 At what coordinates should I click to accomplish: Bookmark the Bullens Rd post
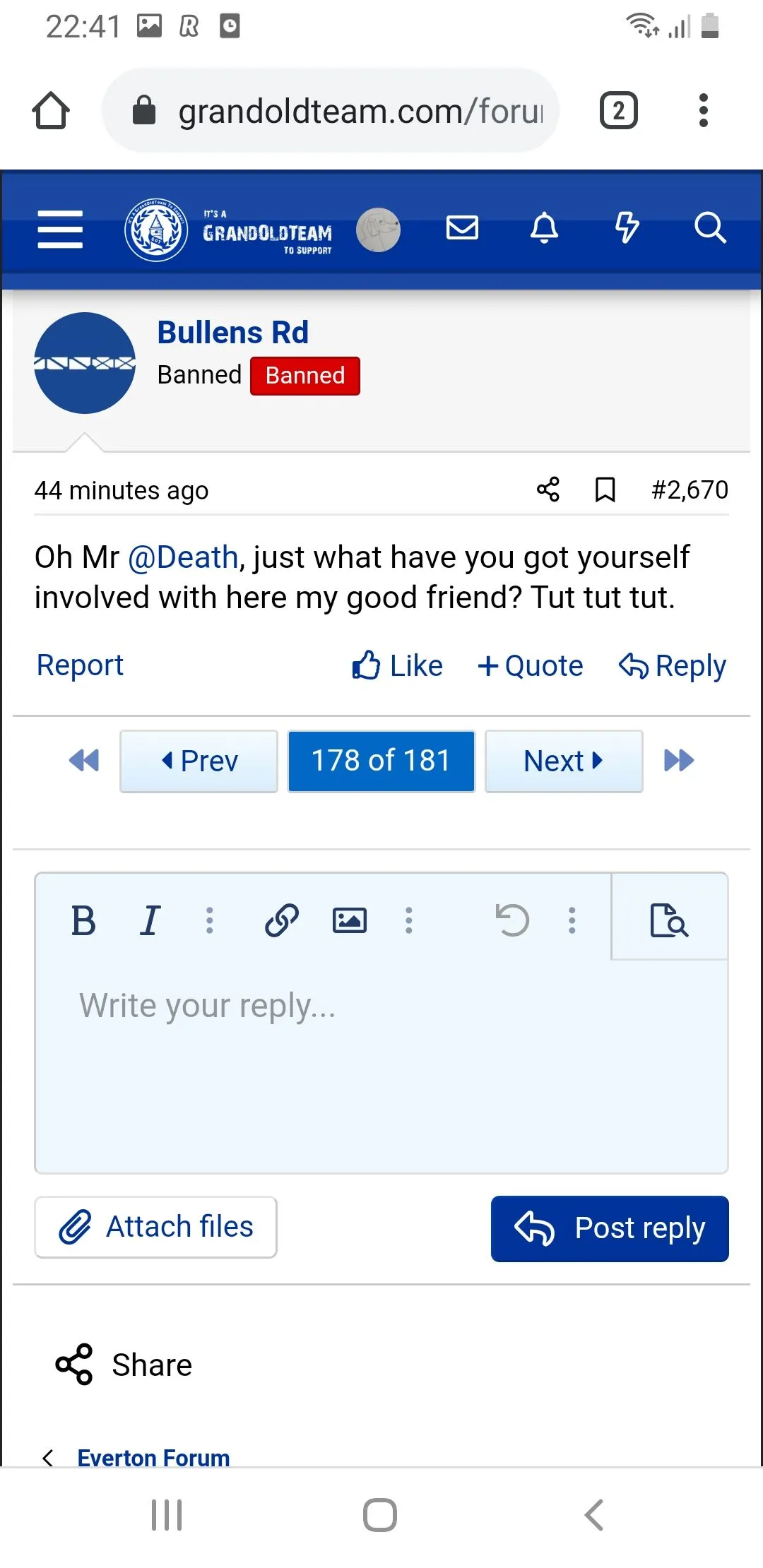605,489
